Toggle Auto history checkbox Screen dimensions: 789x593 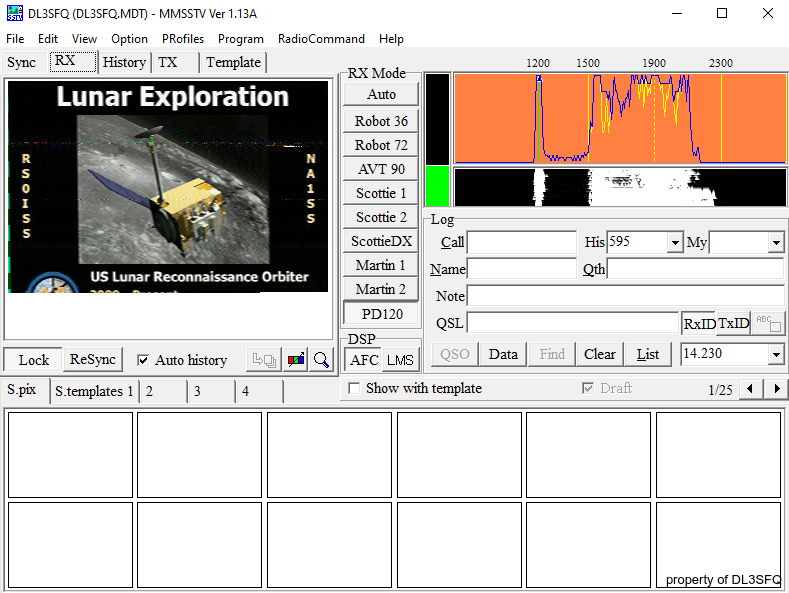pyautogui.click(x=143, y=360)
